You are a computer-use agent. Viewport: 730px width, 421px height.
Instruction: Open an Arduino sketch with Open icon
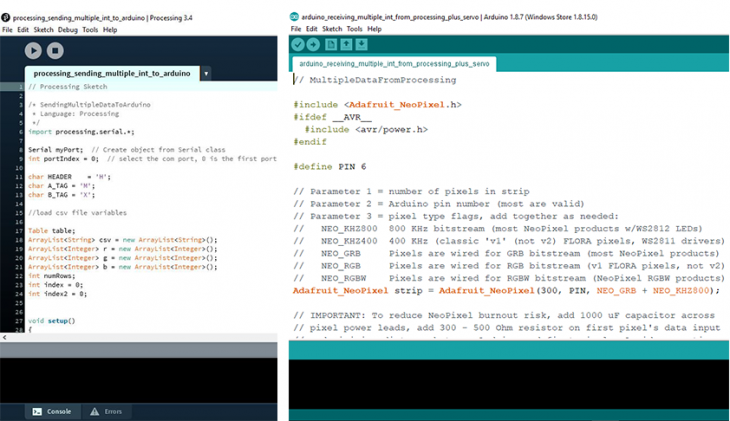click(x=346, y=45)
